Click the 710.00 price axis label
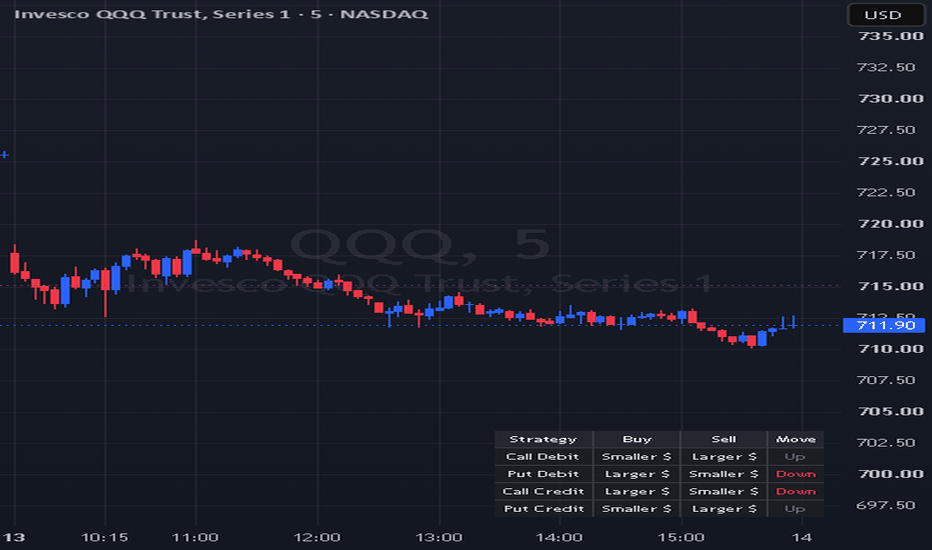This screenshot has width=932, height=550. tap(890, 348)
